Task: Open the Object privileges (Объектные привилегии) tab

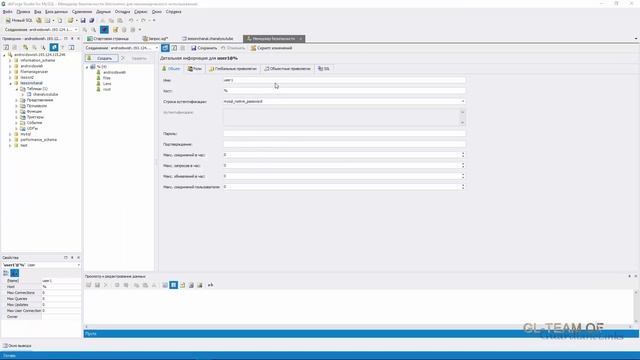Action: (287, 69)
